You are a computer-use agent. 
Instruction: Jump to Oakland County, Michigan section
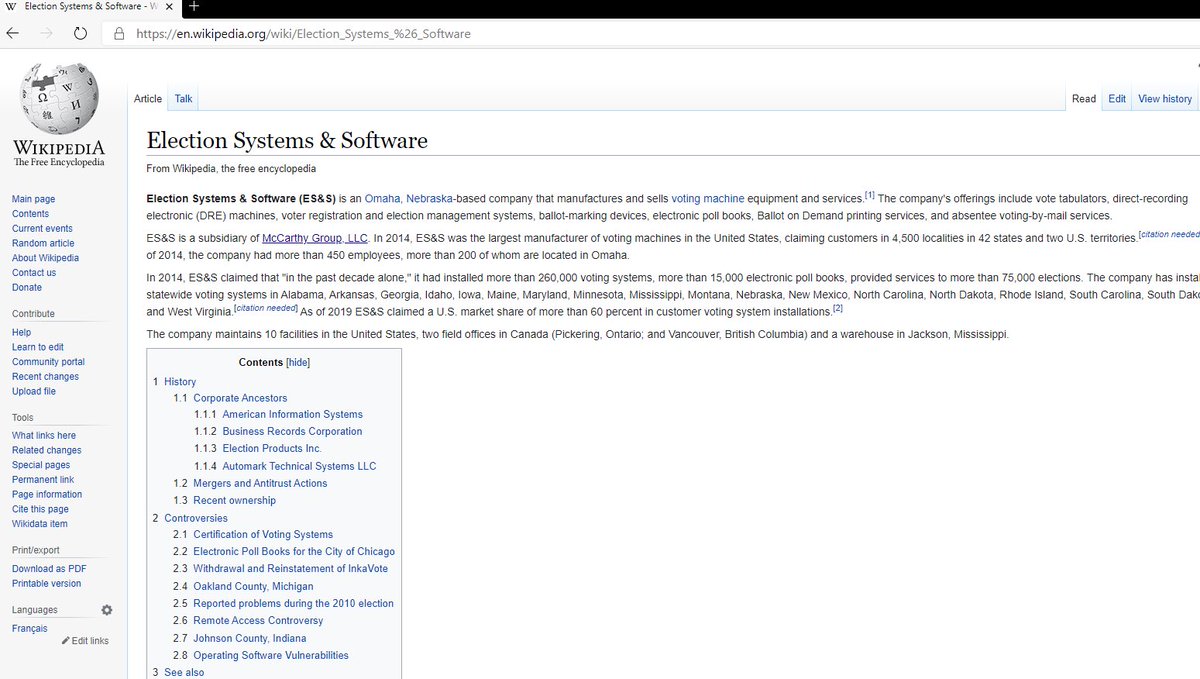pos(243,586)
